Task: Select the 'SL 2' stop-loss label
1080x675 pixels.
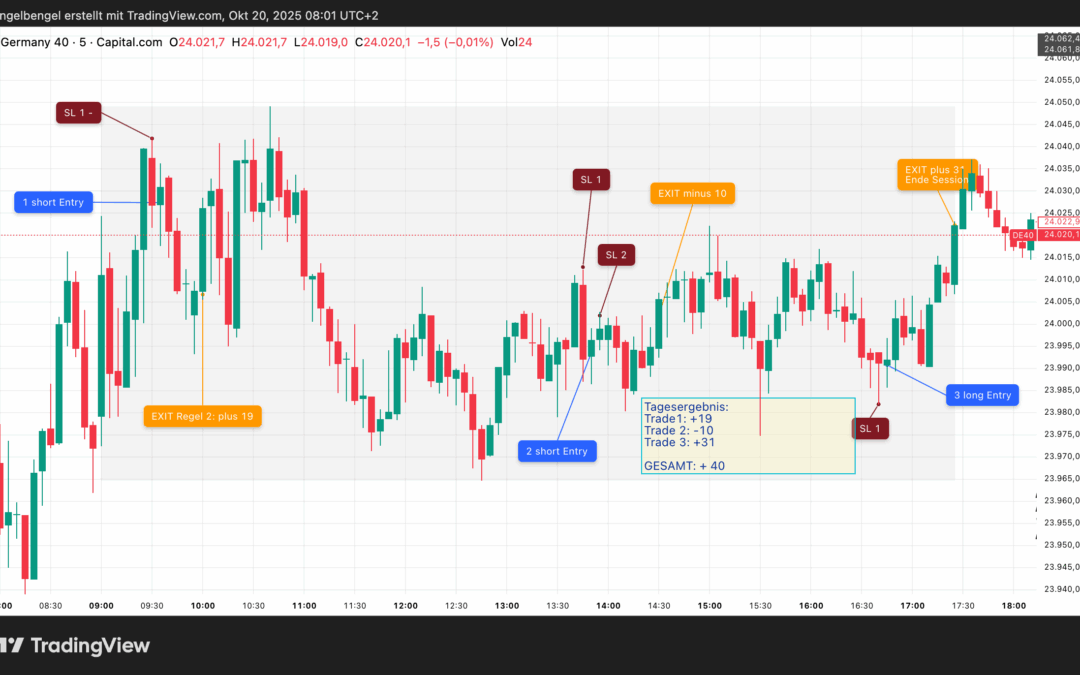Action: pos(616,255)
